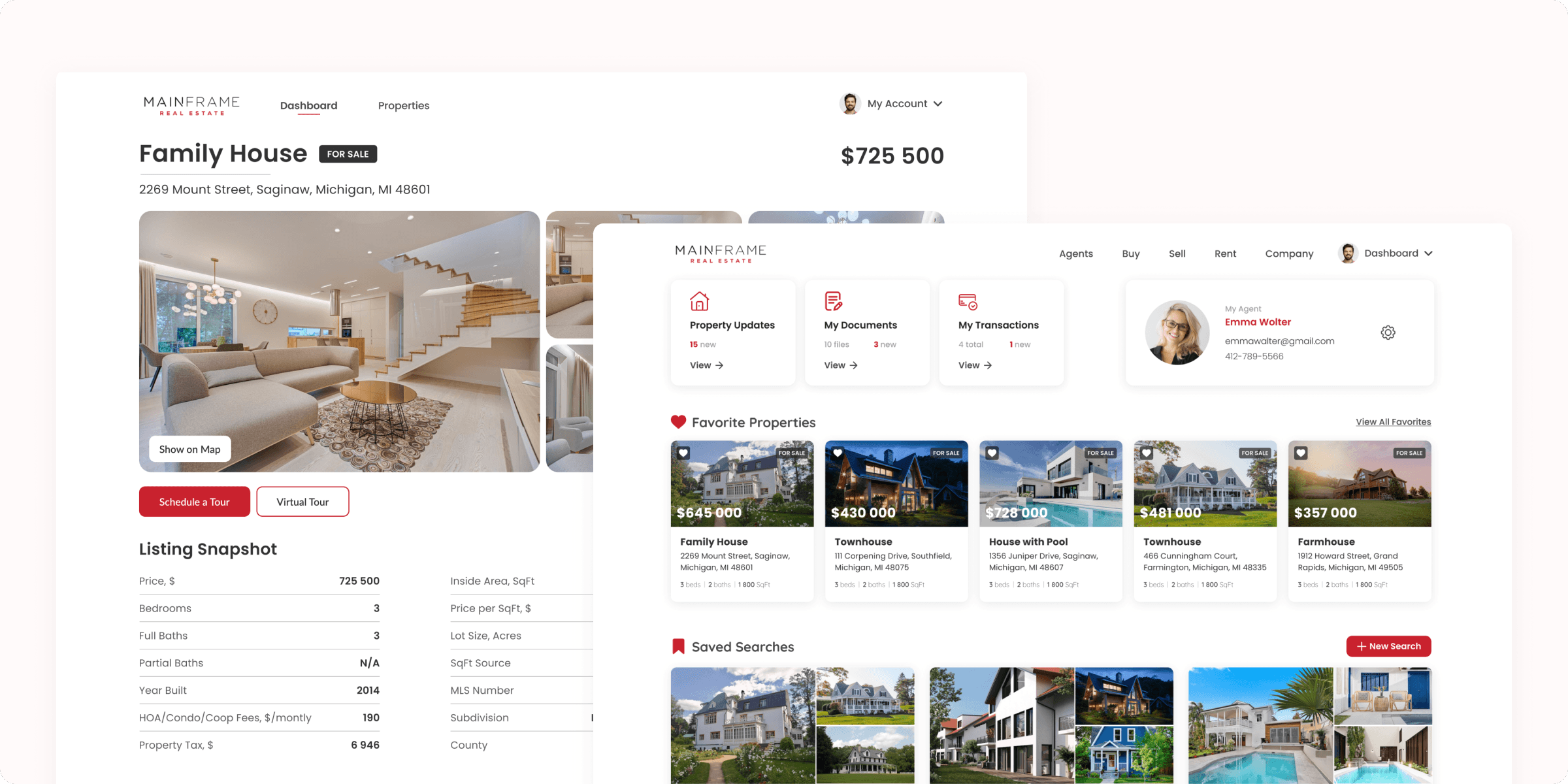
Task: Open Properties navigation menu item
Action: pyautogui.click(x=403, y=104)
